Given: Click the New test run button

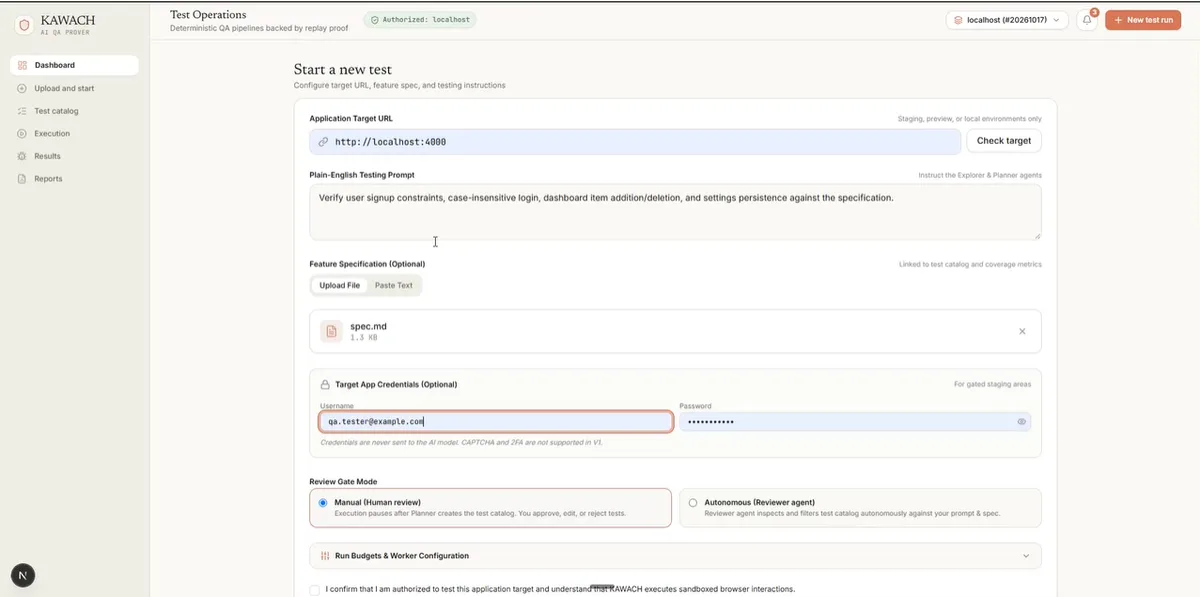Looking at the screenshot, I should 1143,20.
